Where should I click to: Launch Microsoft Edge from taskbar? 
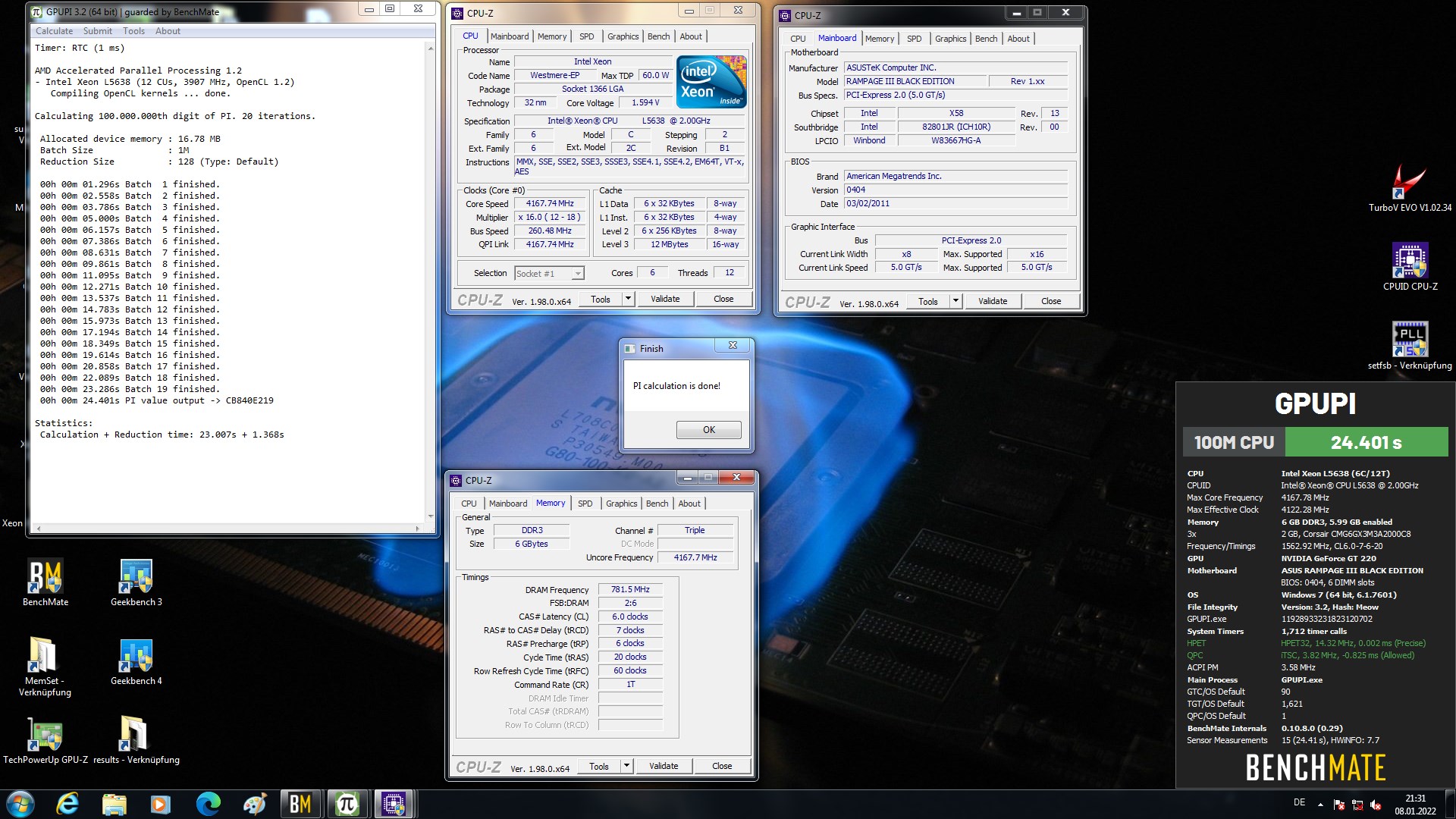(208, 804)
